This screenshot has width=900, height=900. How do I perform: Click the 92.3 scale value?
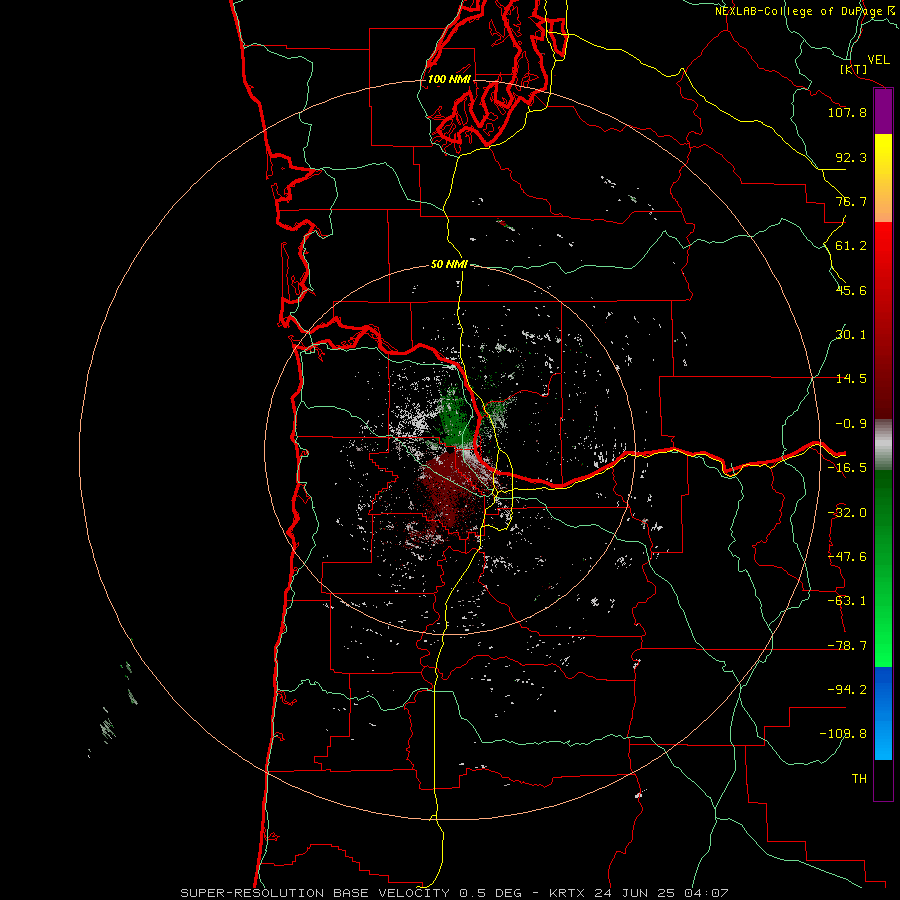851,157
